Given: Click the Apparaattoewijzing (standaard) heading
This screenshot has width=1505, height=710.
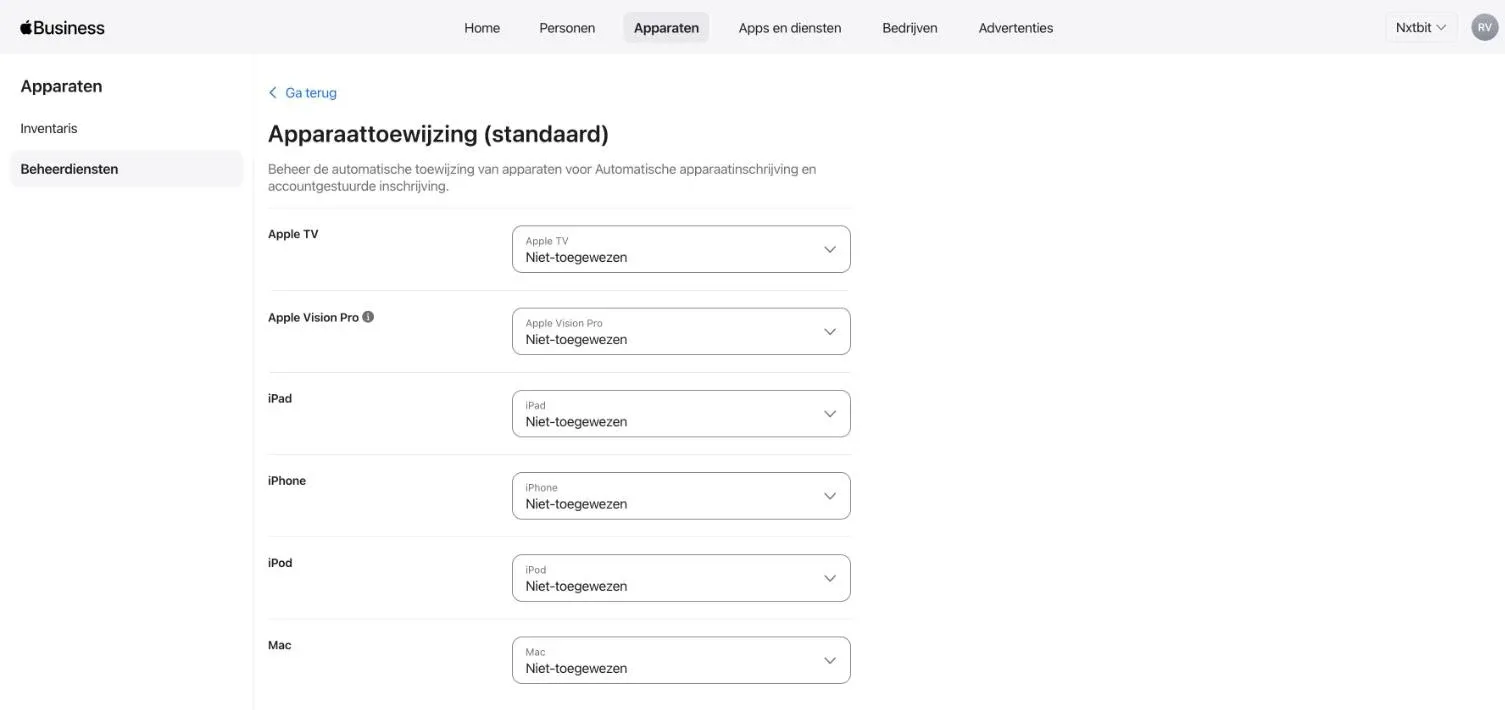Looking at the screenshot, I should 439,134.
